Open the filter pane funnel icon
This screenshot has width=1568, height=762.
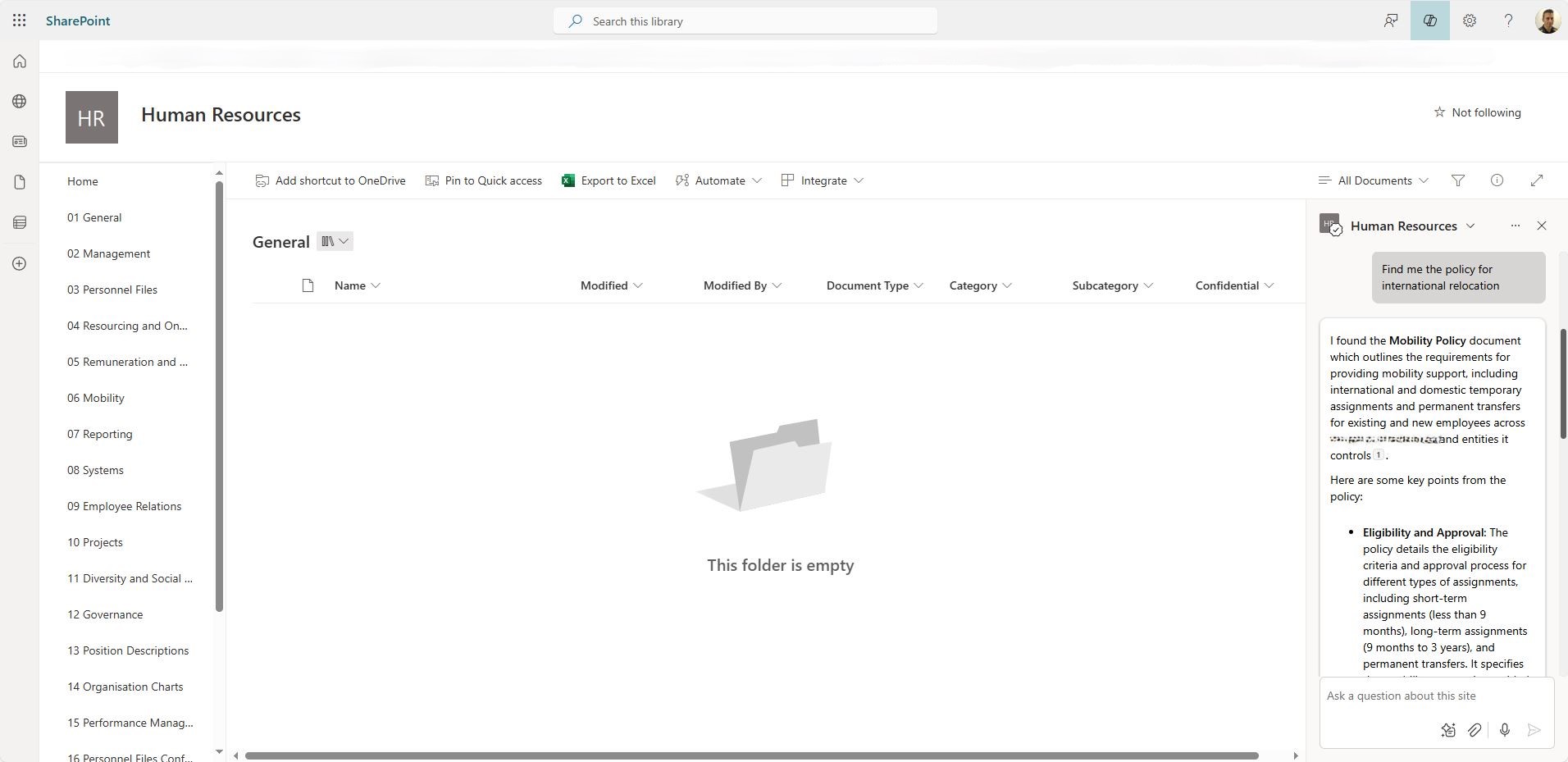point(1457,180)
